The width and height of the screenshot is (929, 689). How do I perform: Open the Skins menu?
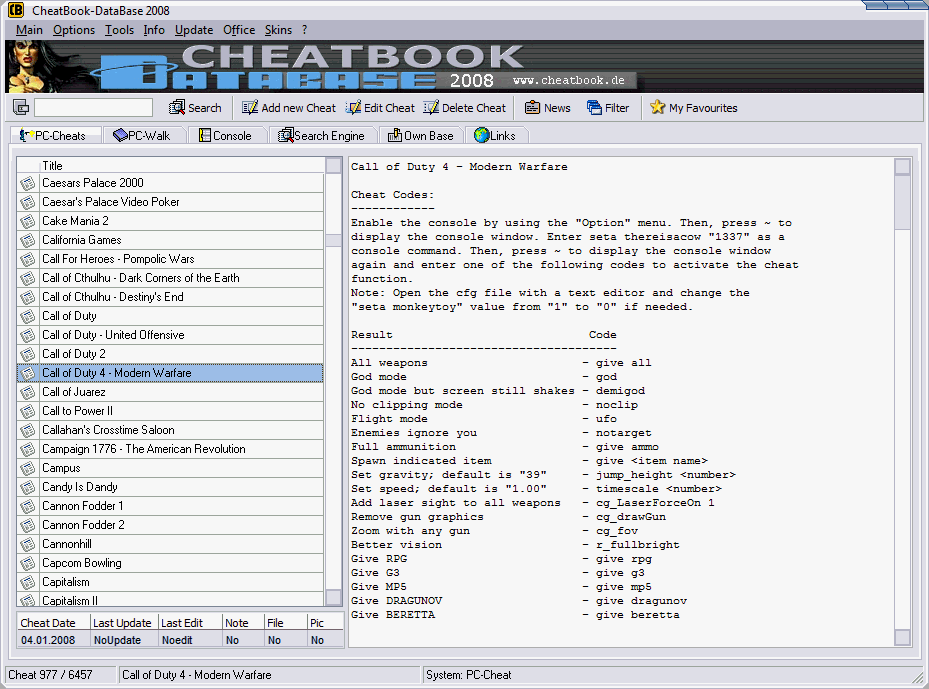(x=277, y=30)
